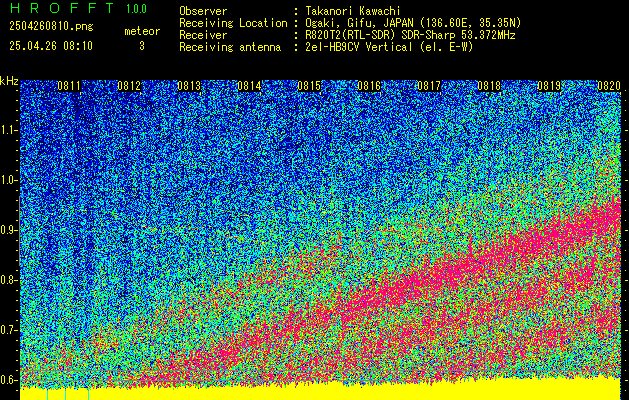Click the 1.1 kHz axis label
The width and height of the screenshot is (629, 400).
[x=8, y=131]
